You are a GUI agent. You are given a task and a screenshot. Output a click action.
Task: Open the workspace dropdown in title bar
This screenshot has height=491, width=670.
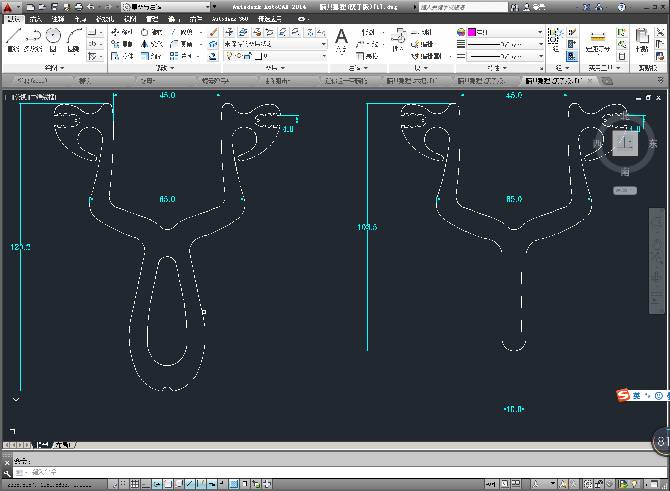tap(166, 7)
